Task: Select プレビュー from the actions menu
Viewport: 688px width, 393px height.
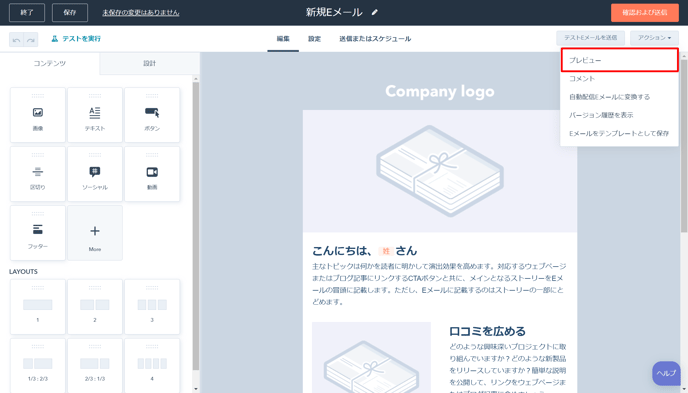Action: (620, 60)
